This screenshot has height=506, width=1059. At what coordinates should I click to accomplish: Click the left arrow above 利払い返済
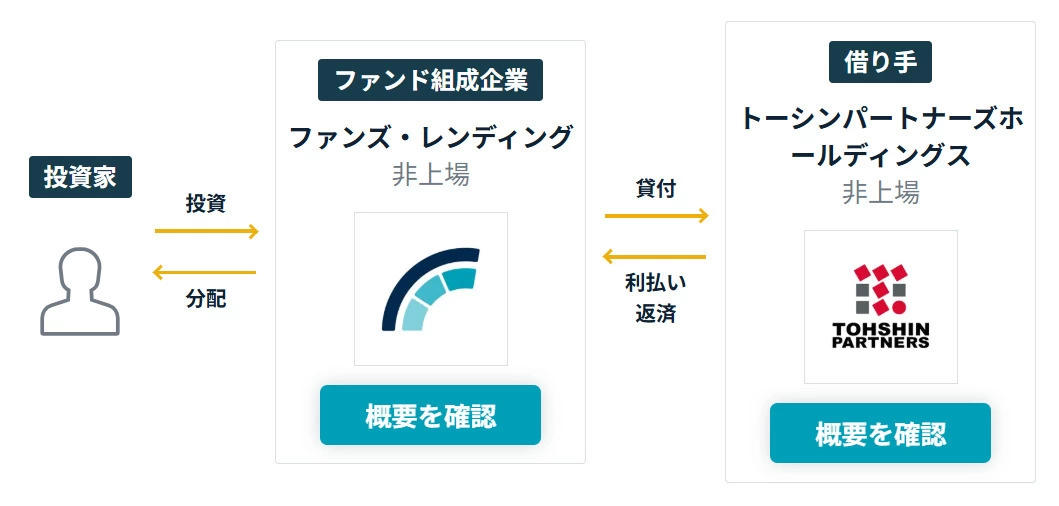(655, 257)
